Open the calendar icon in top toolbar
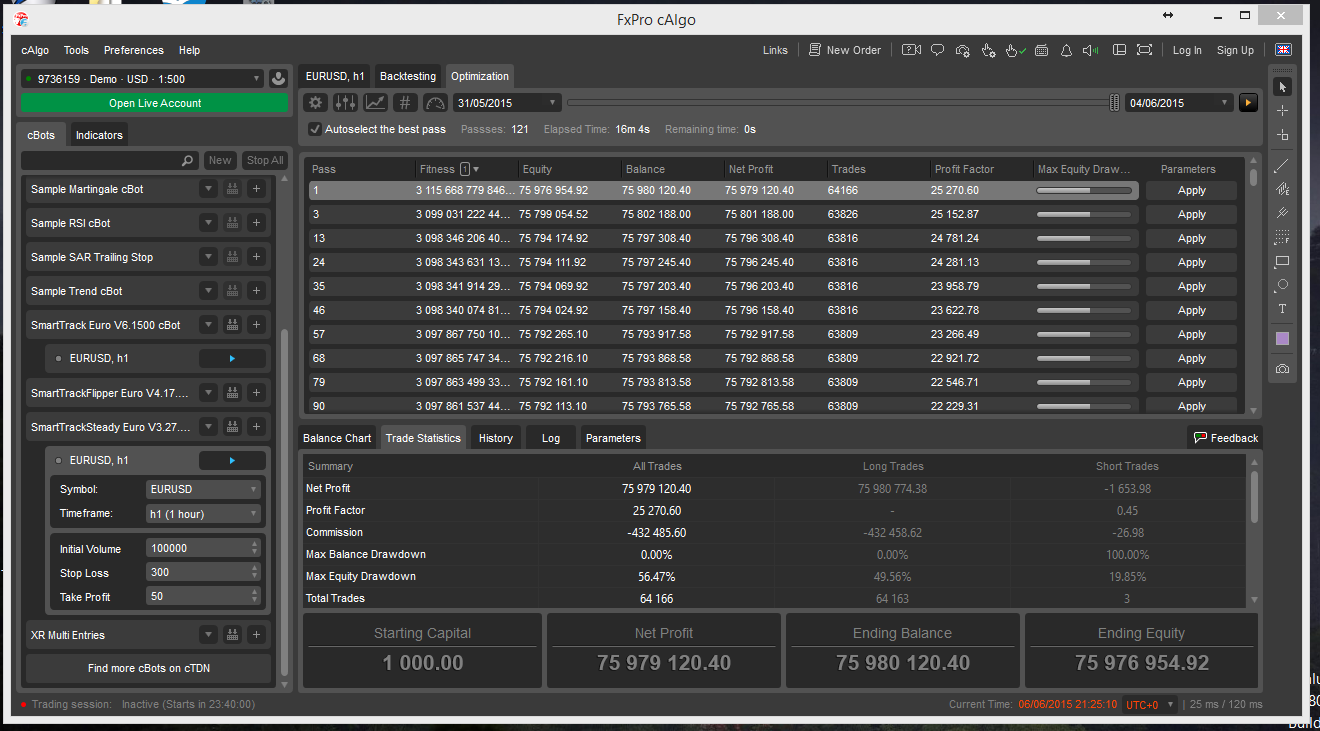1320x731 pixels. click(x=1041, y=50)
